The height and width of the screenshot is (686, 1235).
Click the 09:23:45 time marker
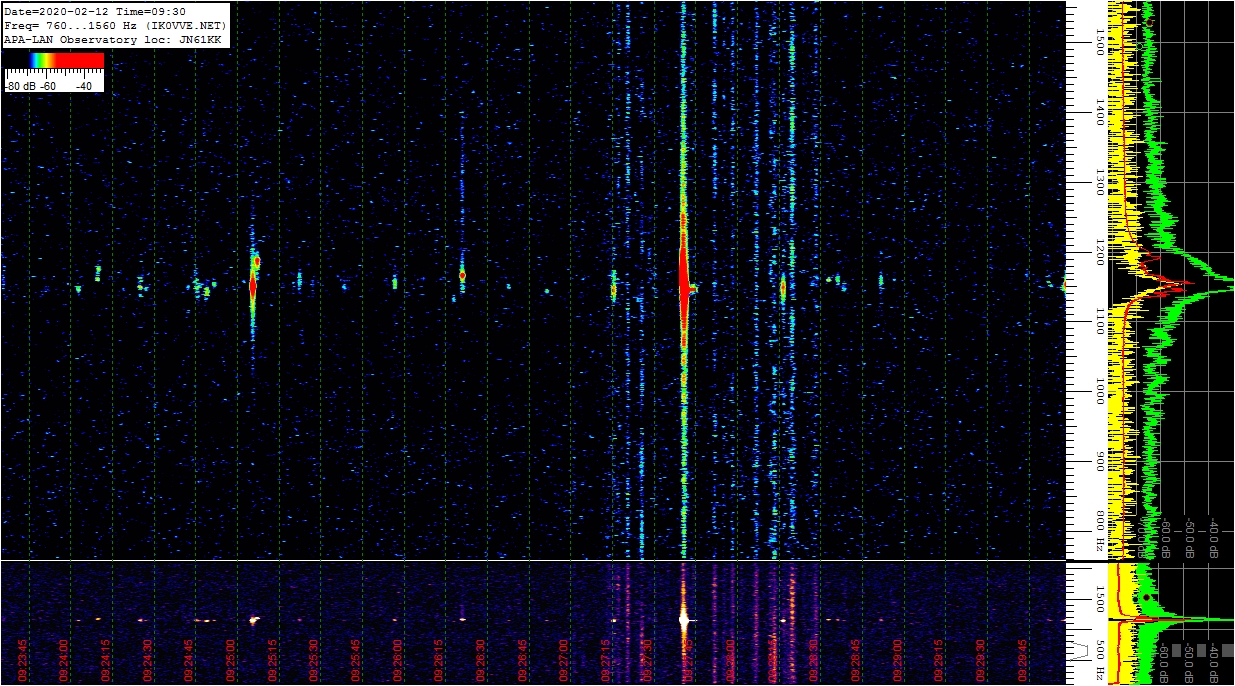(x=20, y=660)
